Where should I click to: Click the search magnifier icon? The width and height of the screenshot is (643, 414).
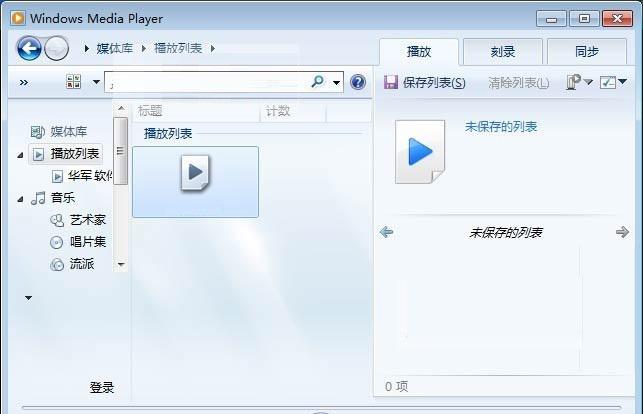click(317, 82)
